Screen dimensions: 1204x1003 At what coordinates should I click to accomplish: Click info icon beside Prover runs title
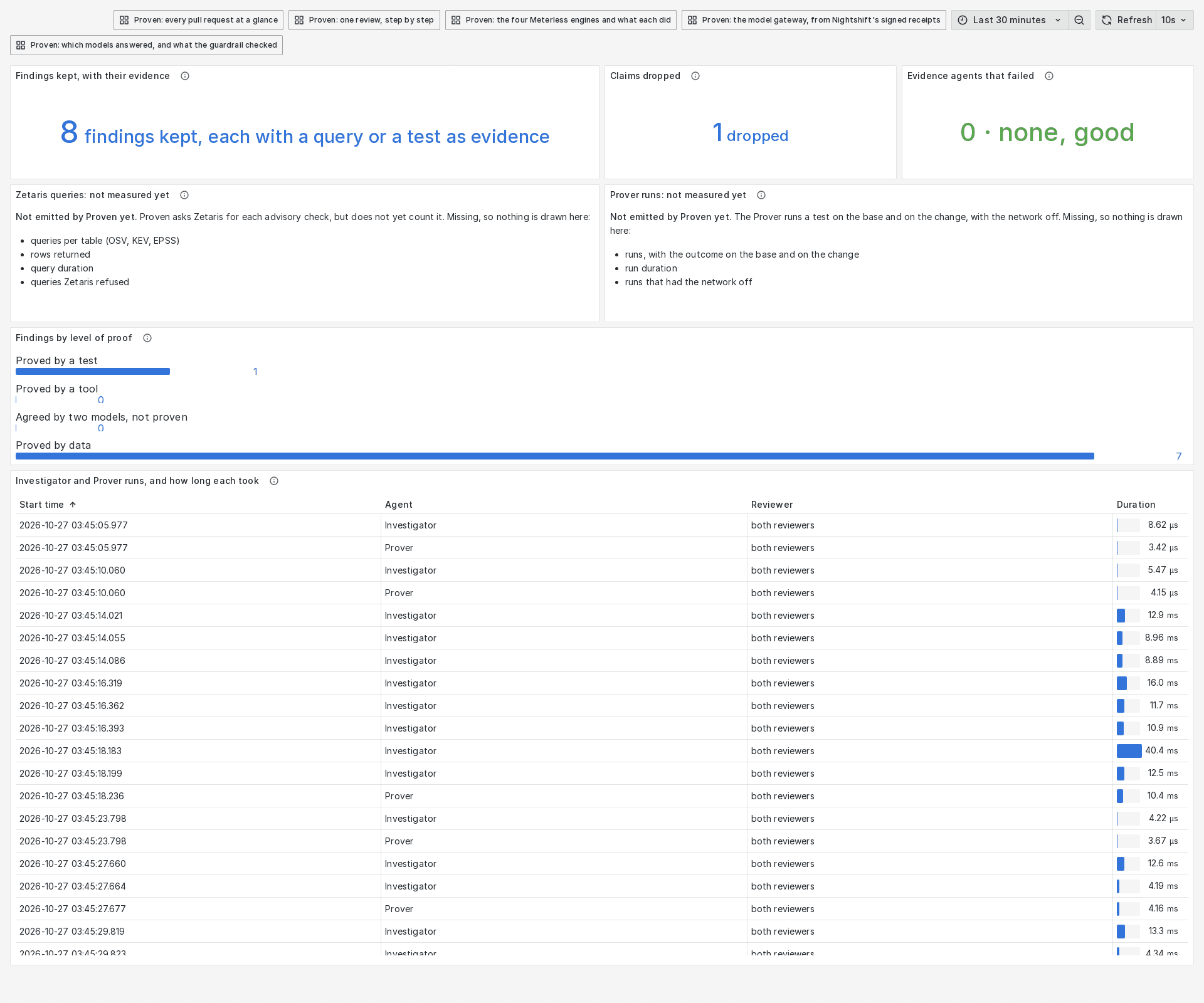[761, 195]
